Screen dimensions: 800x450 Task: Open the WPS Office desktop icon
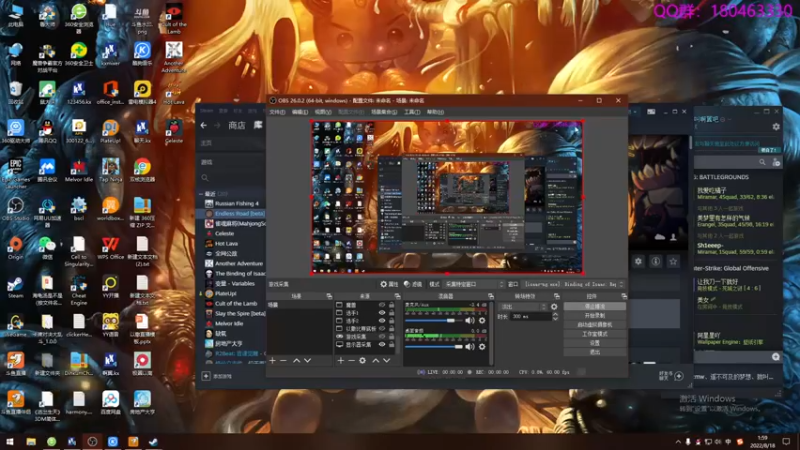tap(110, 248)
